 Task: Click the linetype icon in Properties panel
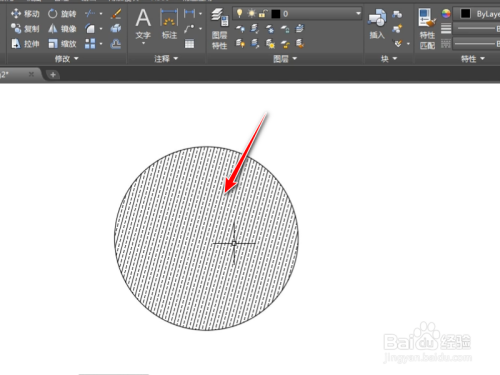[446, 44]
